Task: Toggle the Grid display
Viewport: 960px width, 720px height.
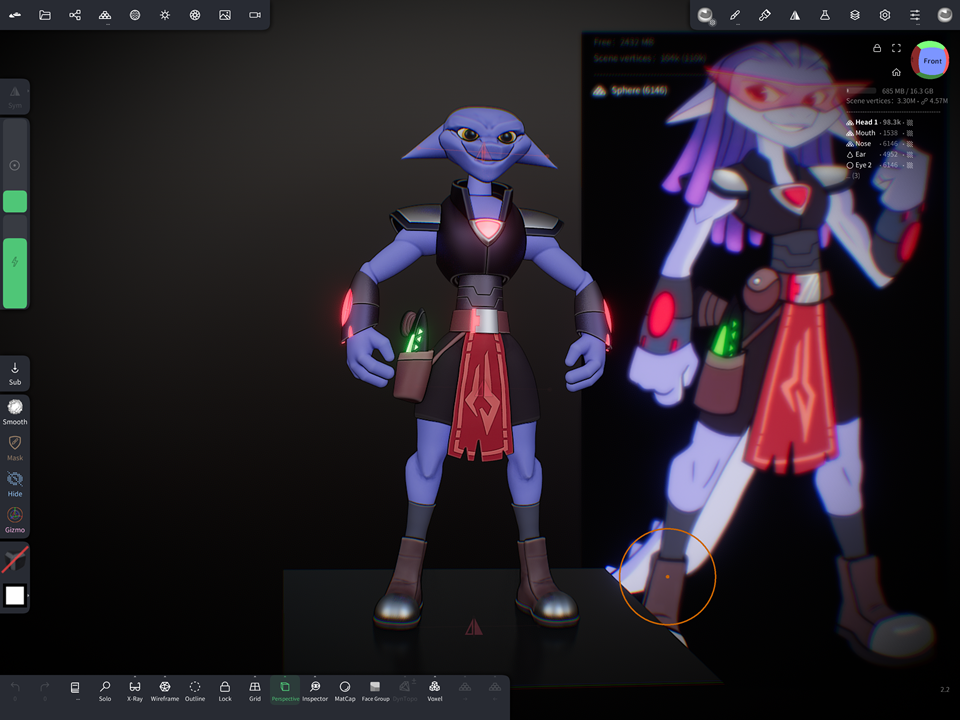Action: 255,691
